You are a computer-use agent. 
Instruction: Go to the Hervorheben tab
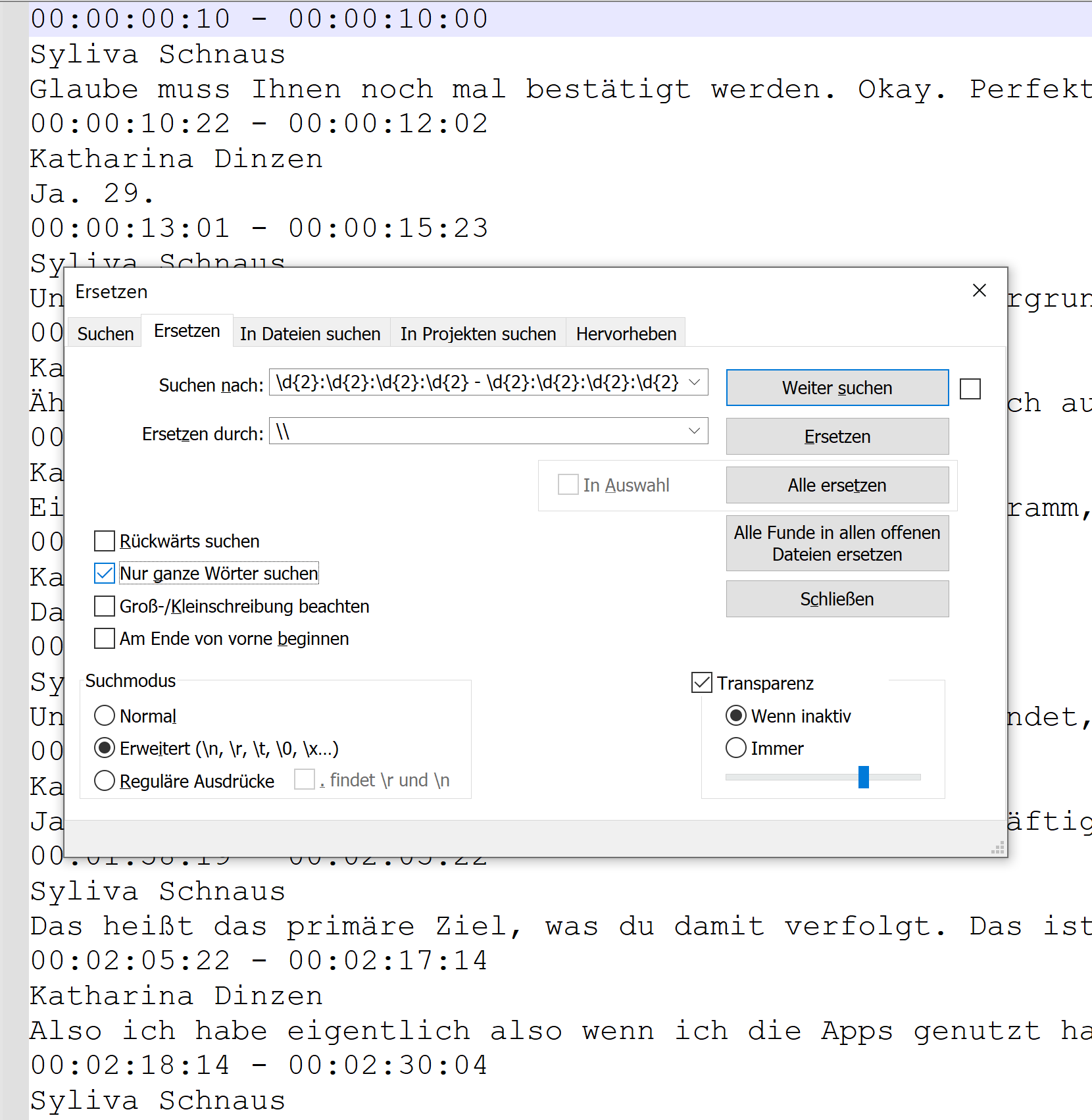point(626,334)
